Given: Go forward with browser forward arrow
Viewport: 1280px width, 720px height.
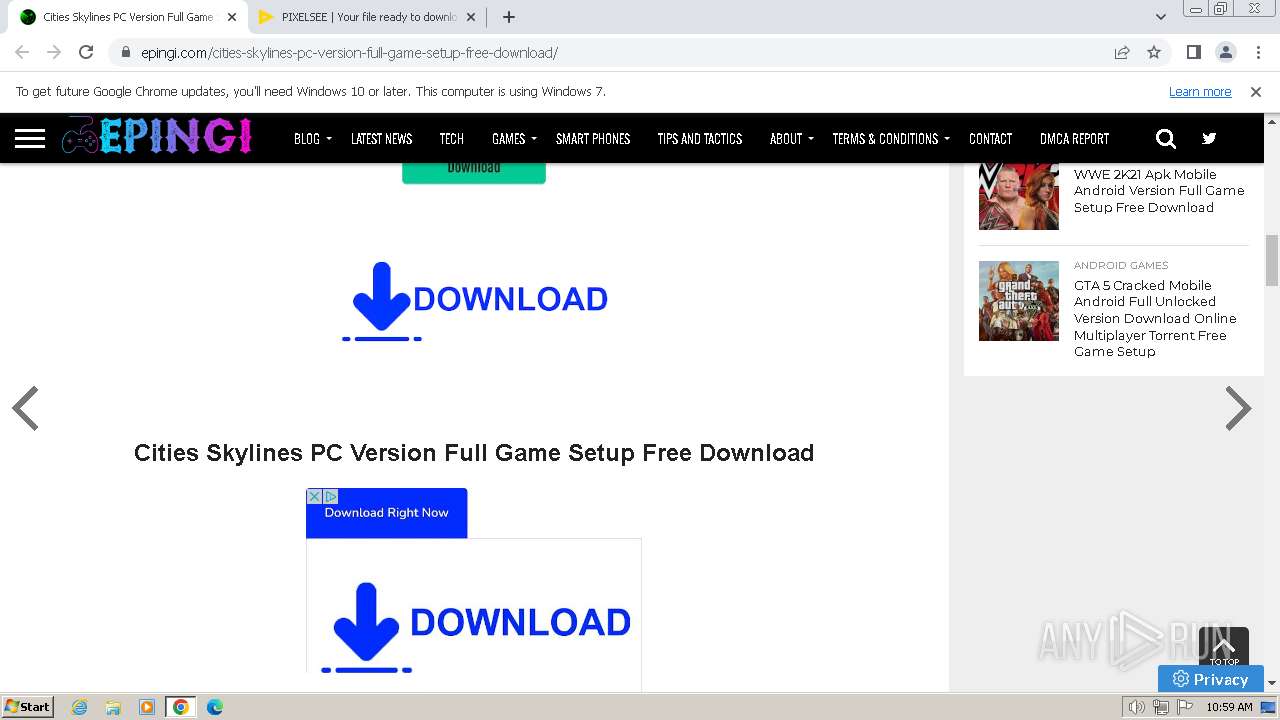Looking at the screenshot, I should click(54, 52).
